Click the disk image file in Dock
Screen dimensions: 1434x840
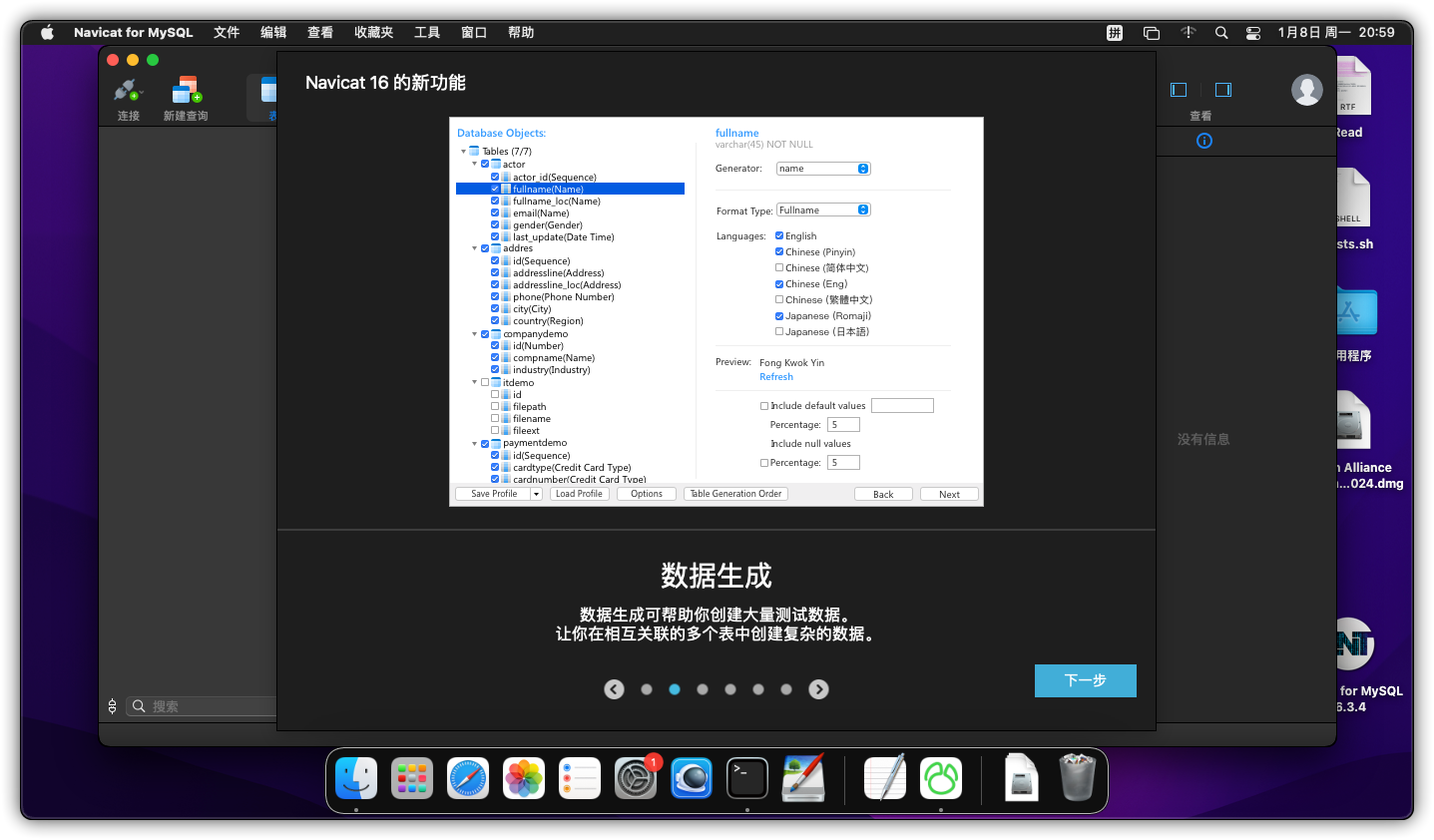tap(1022, 778)
